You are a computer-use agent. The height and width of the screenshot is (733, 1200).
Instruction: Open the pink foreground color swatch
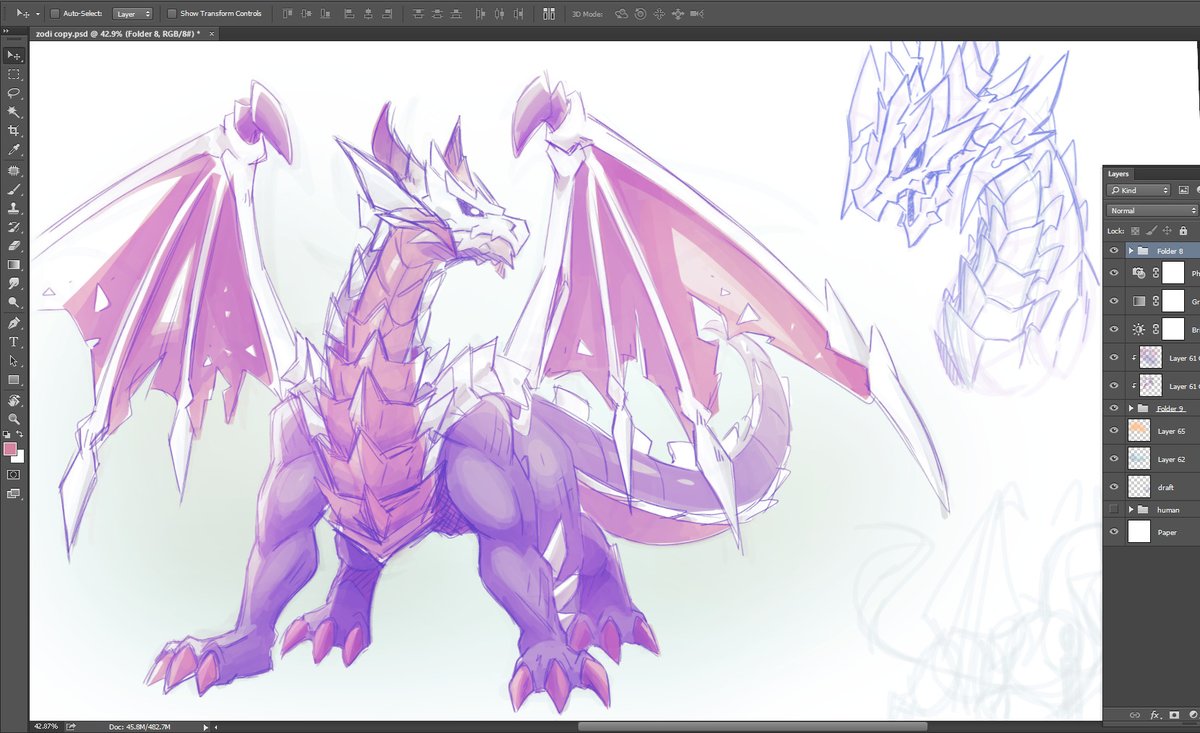(11, 449)
